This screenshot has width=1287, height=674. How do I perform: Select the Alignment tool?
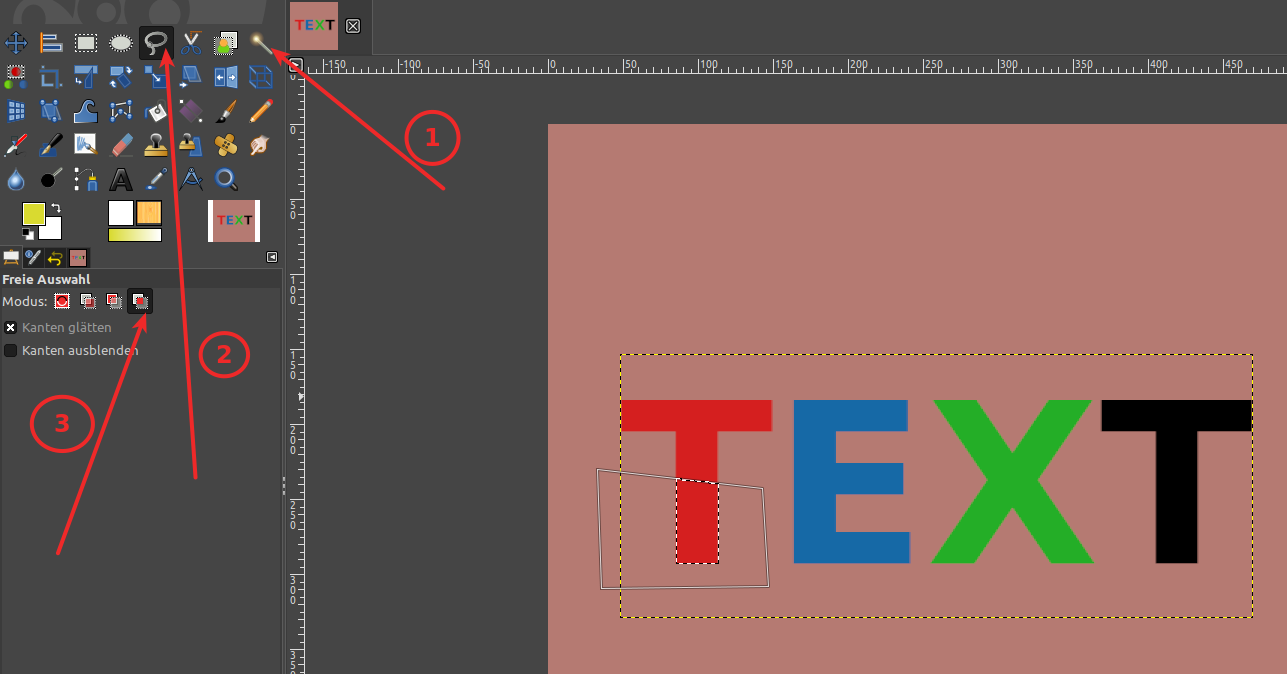[x=51, y=43]
